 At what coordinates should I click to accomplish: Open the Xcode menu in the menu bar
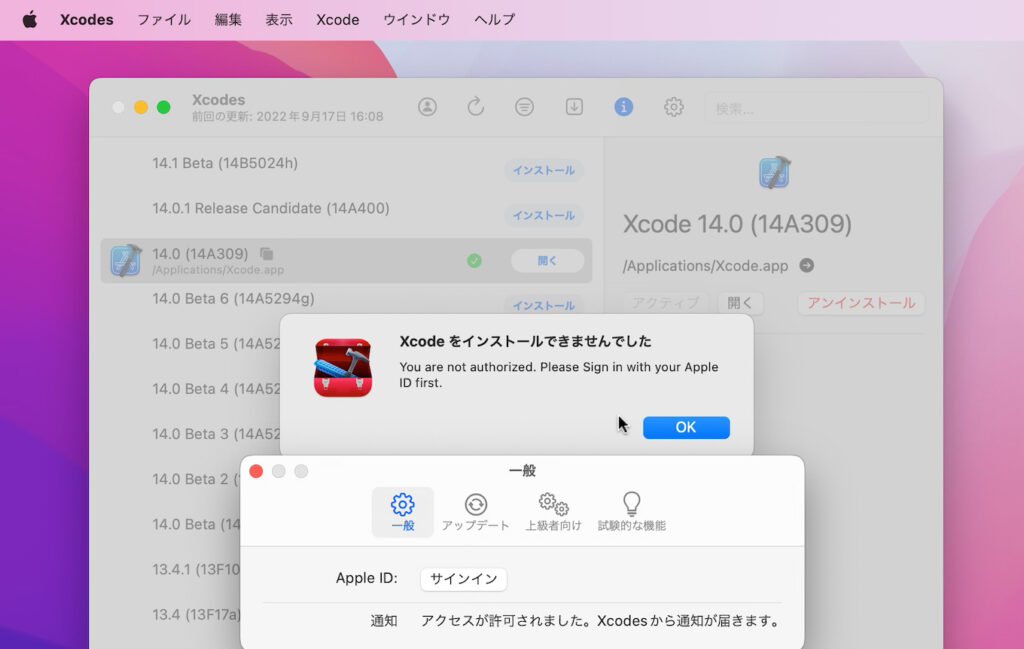[x=337, y=19]
